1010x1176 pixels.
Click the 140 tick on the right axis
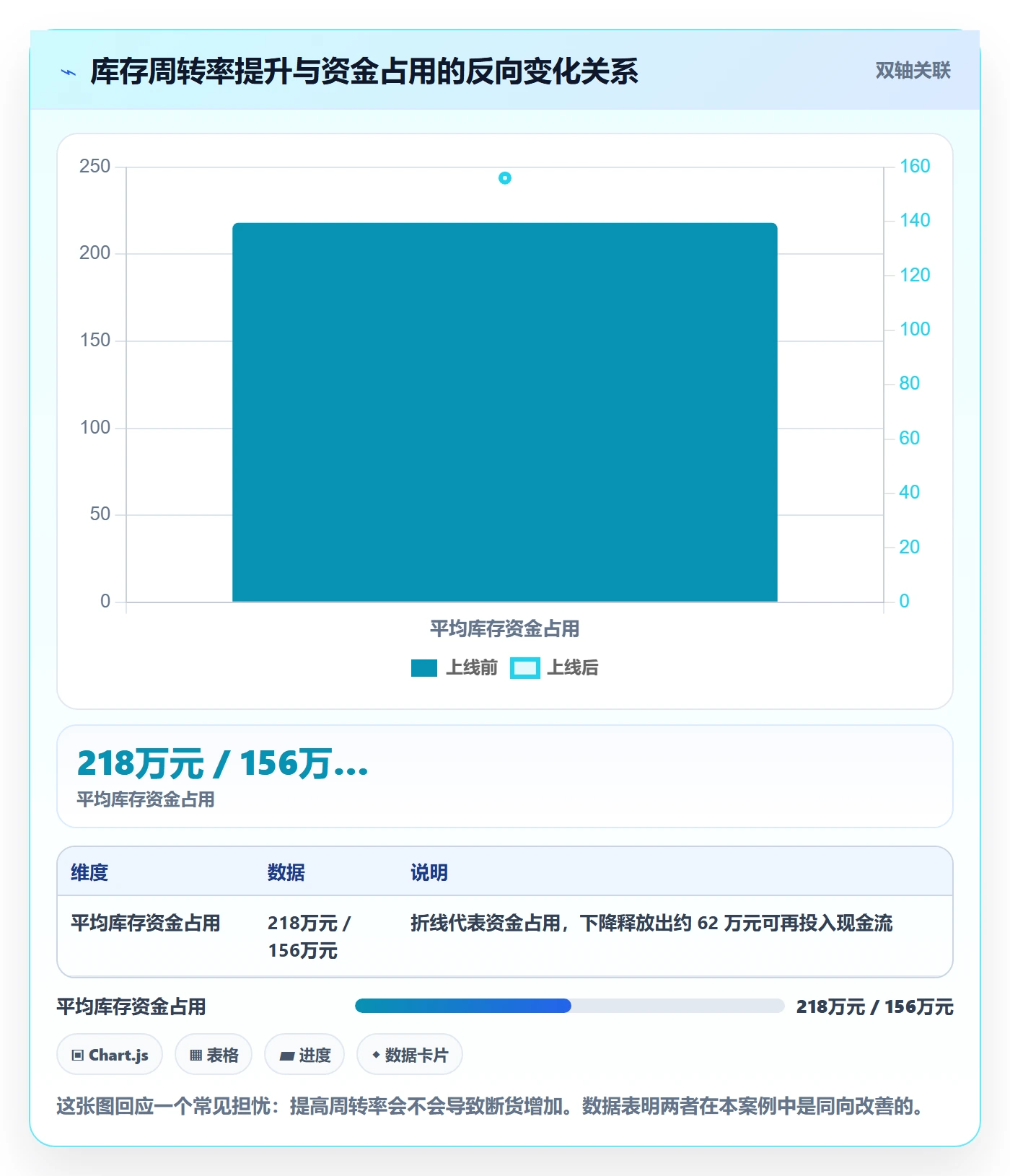point(915,221)
